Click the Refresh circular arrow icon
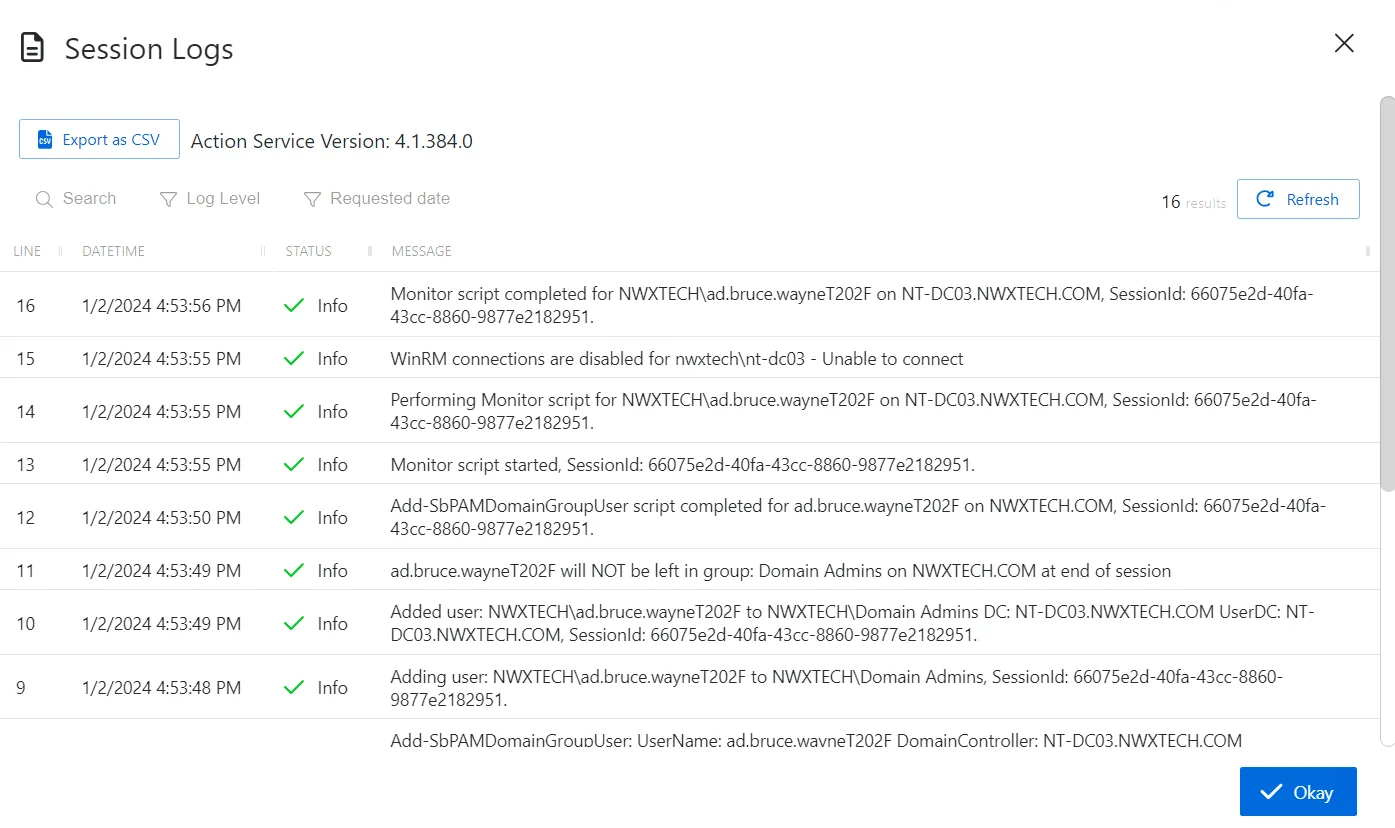The image size is (1395, 828). [x=1265, y=199]
